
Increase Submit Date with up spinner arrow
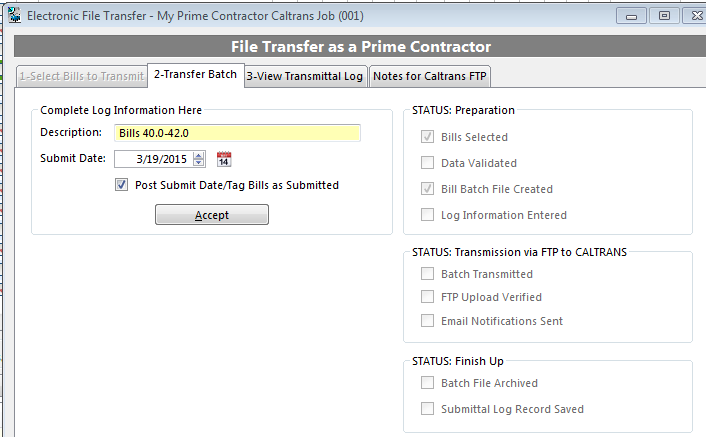199,155
